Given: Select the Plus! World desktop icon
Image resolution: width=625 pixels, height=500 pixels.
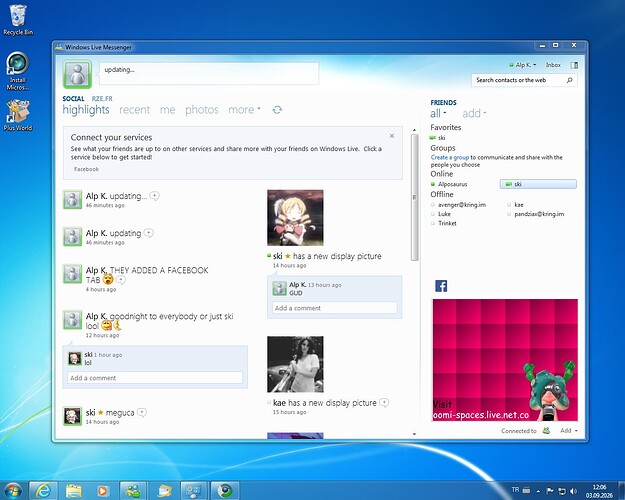Looking at the screenshot, I should pyautogui.click(x=18, y=116).
